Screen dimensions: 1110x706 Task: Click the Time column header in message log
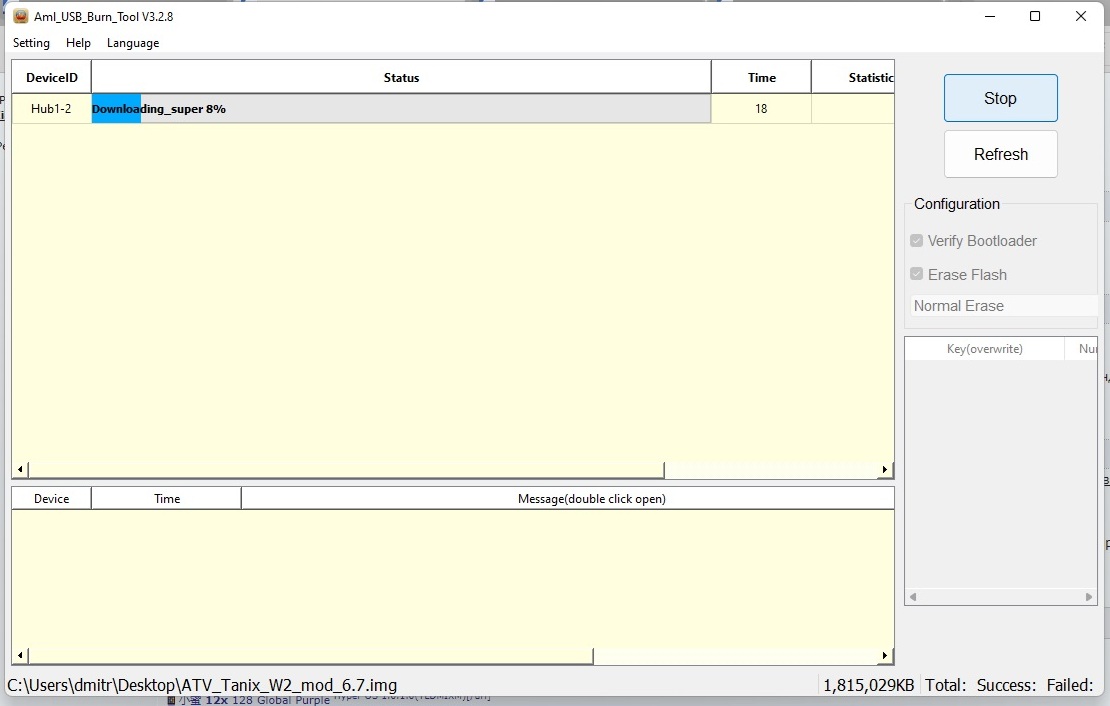click(166, 499)
